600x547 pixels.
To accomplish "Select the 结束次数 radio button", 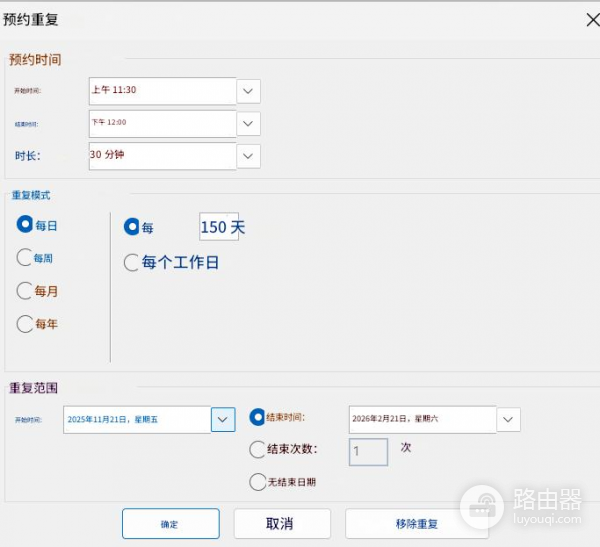I will click(x=257, y=449).
